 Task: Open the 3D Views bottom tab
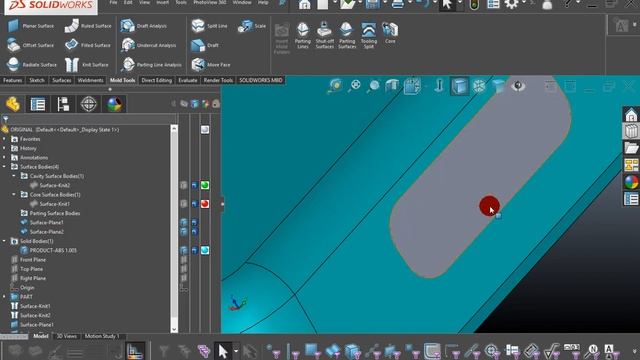(67, 336)
